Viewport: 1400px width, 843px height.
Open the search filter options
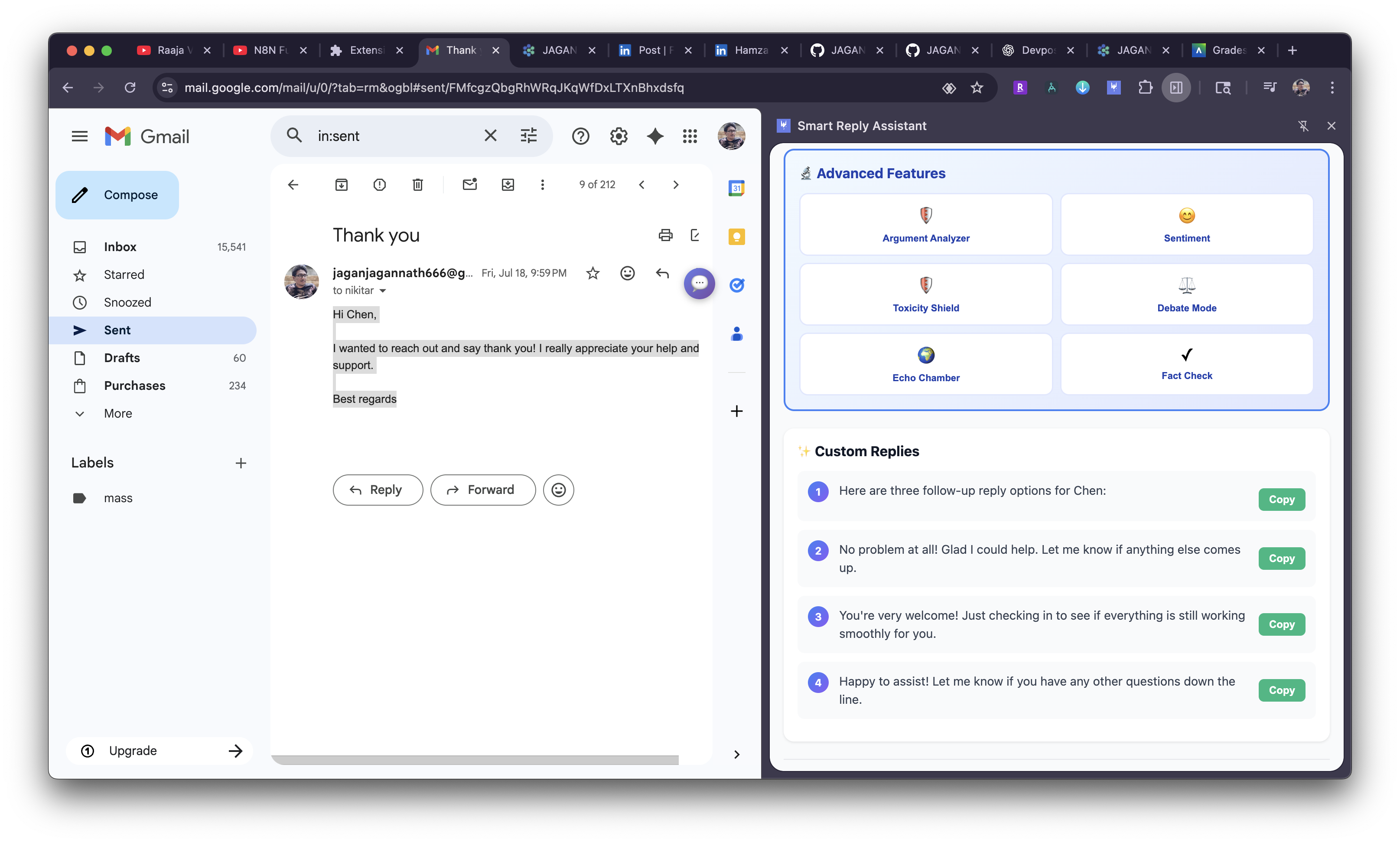tap(528, 136)
